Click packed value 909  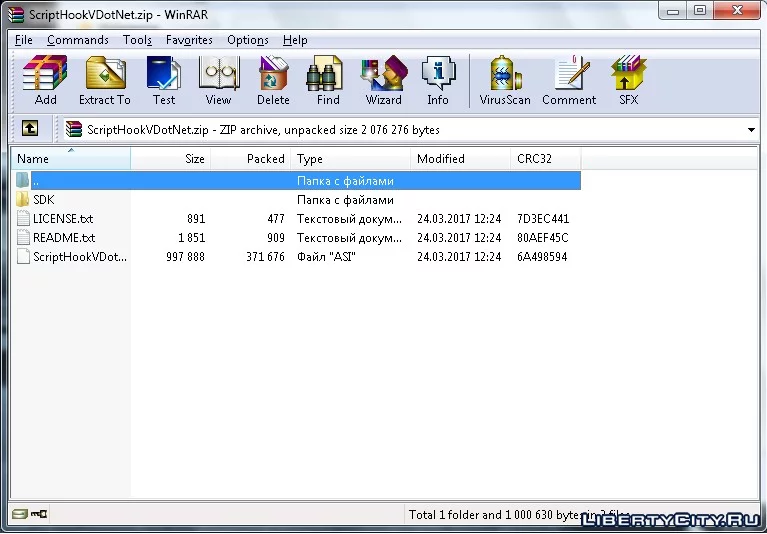coord(276,238)
